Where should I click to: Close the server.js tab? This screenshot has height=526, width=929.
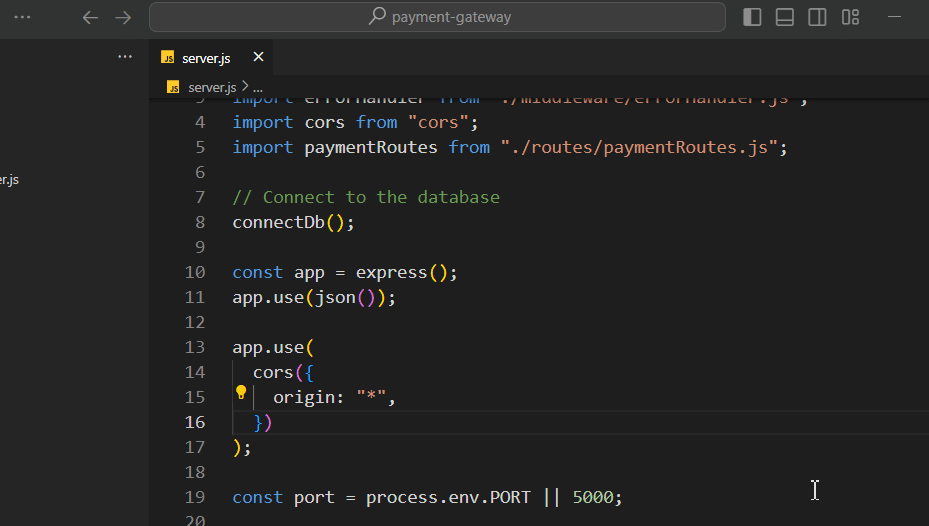[258, 57]
